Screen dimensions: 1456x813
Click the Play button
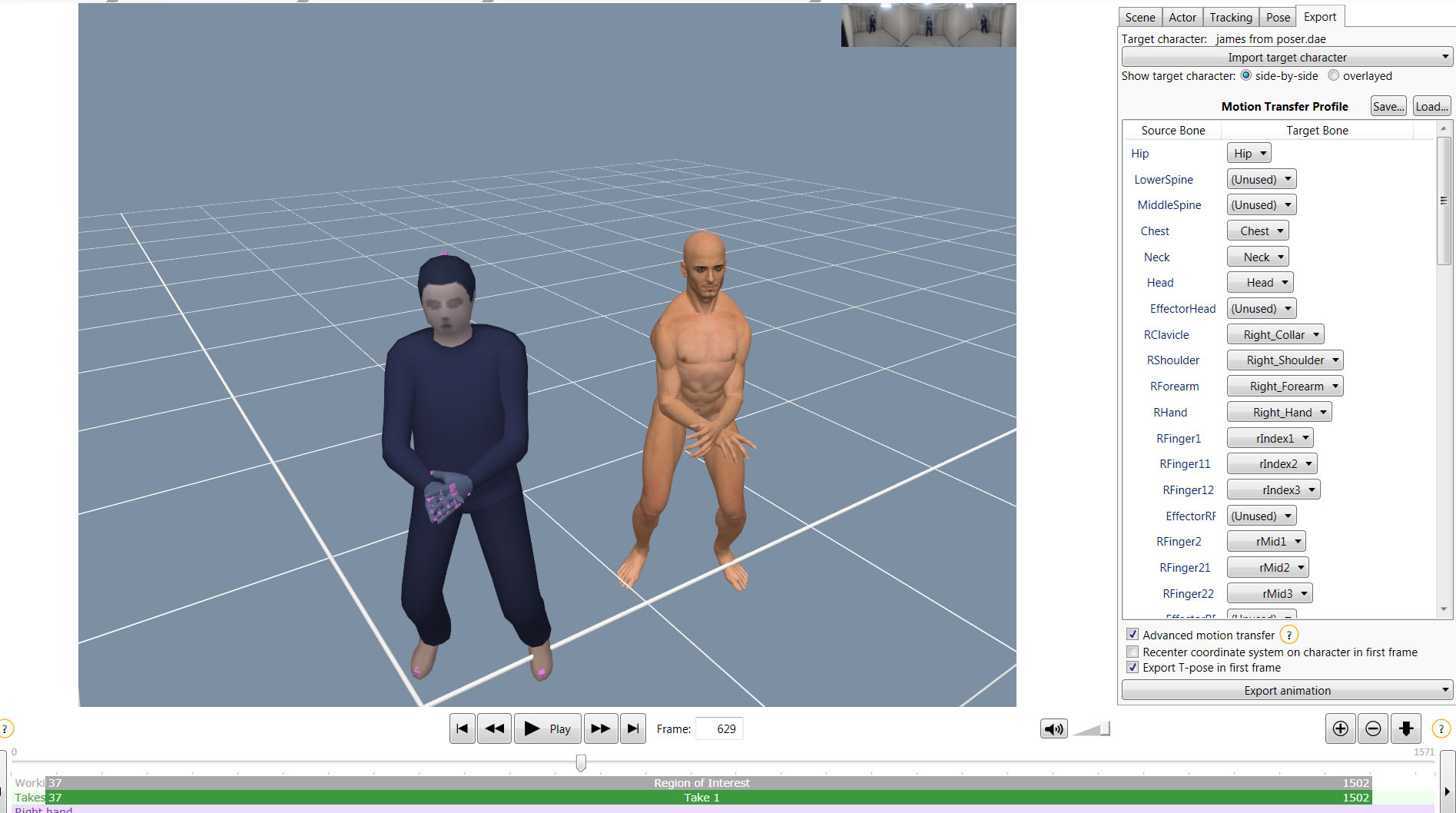click(547, 728)
